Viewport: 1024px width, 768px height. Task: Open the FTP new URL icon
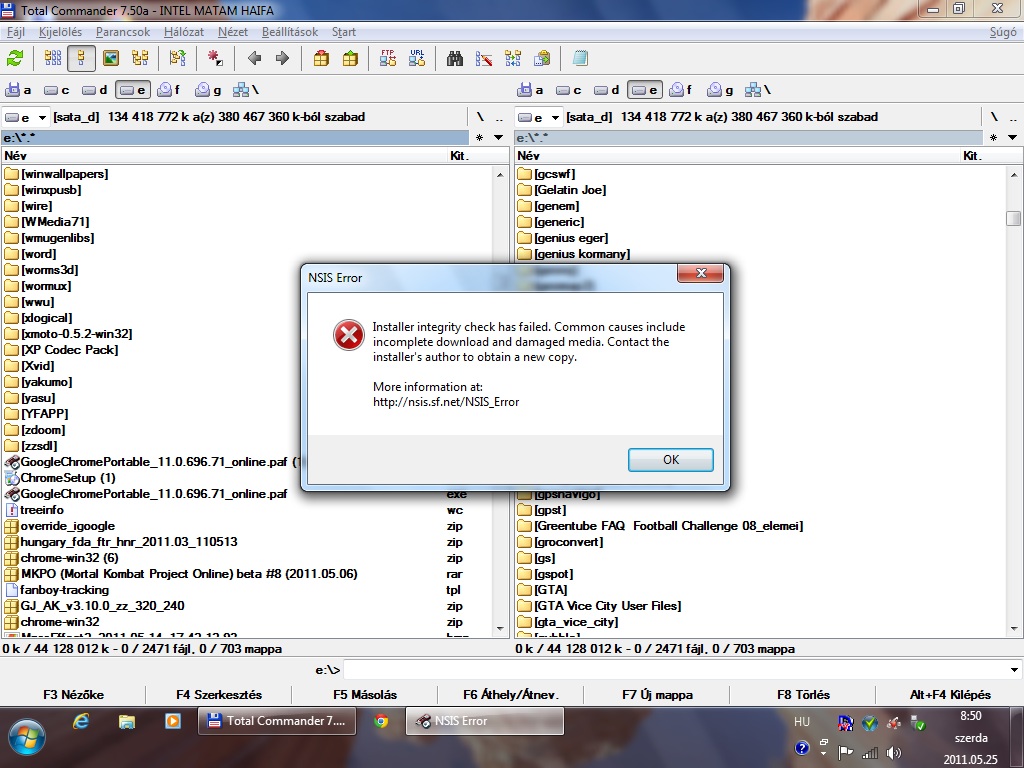coord(417,59)
